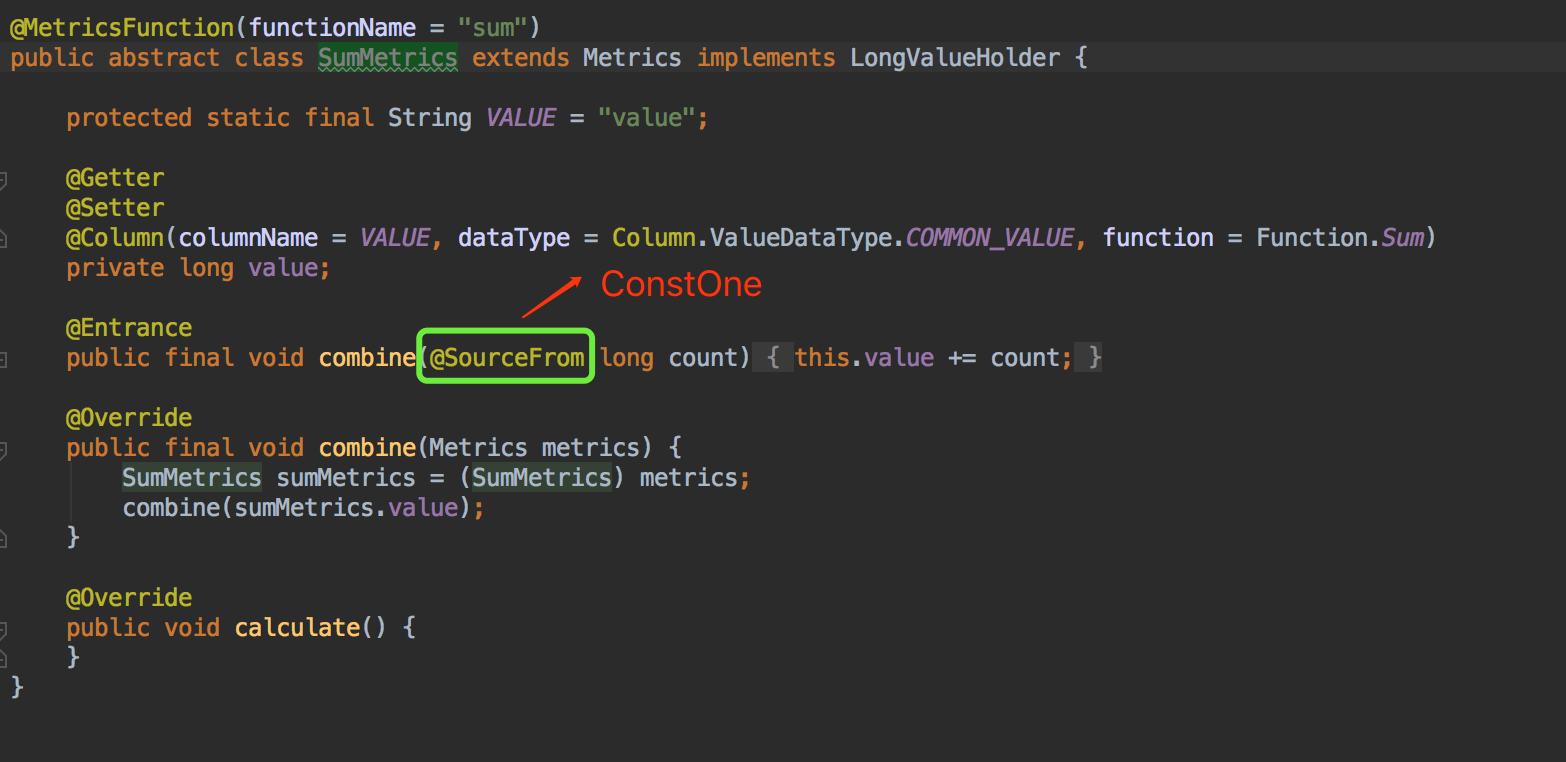Click the columnName attribute

tap(249, 237)
